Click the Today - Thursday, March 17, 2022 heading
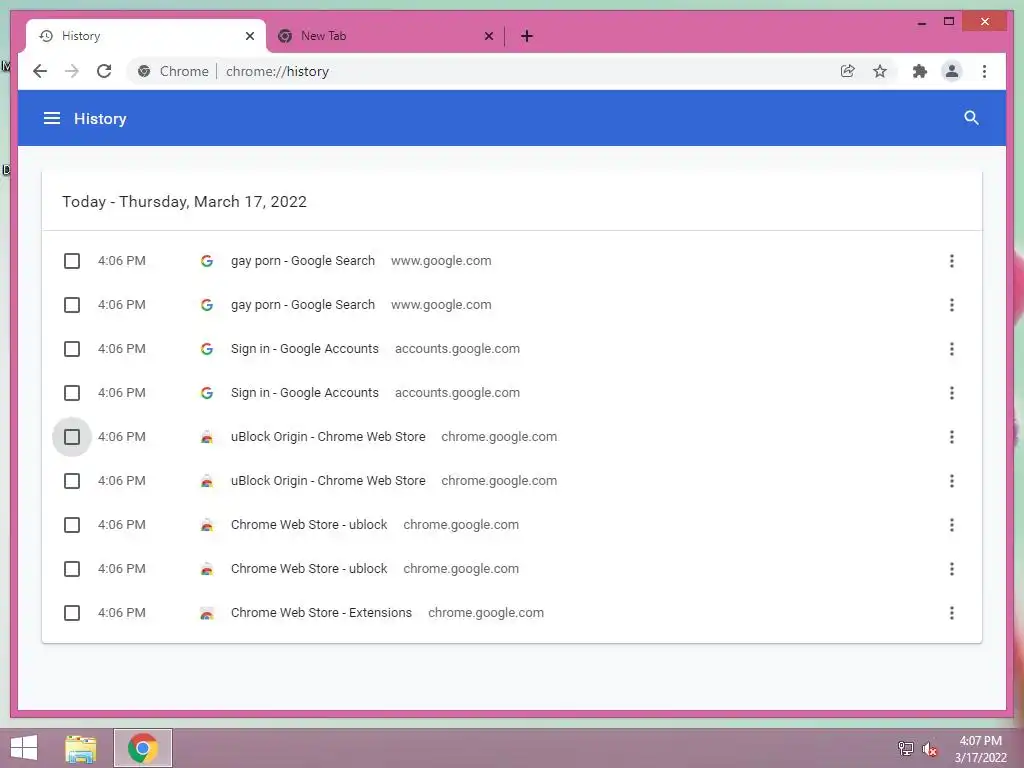The image size is (1024, 768). pyautogui.click(x=184, y=202)
